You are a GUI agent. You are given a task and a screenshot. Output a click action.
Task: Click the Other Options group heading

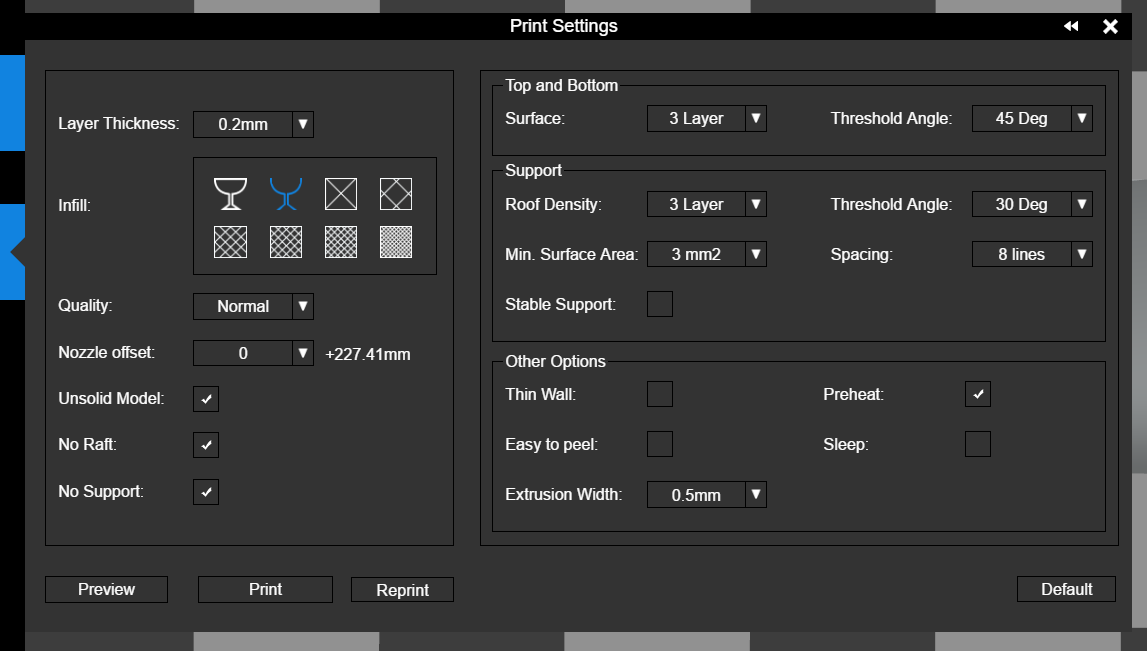(x=555, y=361)
